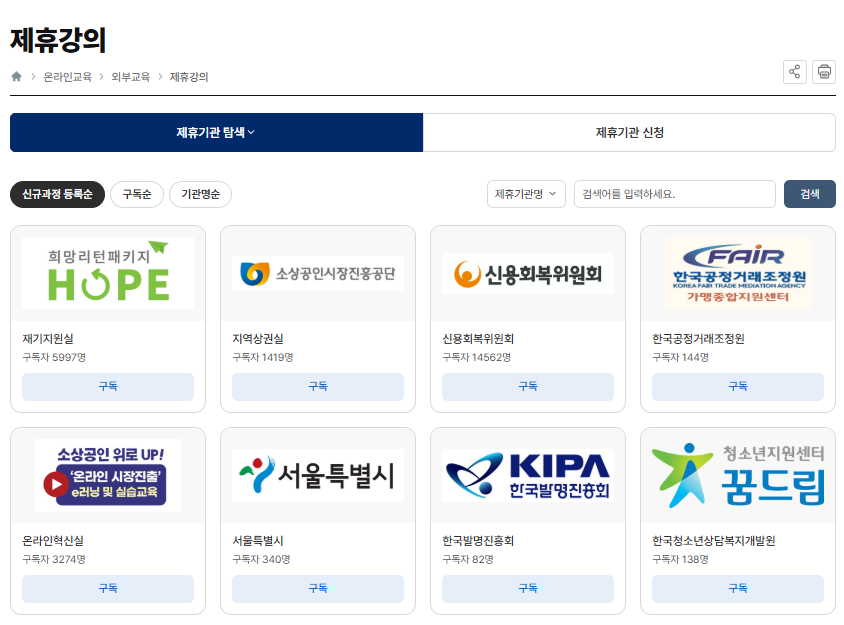Viewport: 844px width, 625px height.
Task: Open the 청소년지원센터 꿈드림 logo thumbnail
Action: coord(738,475)
